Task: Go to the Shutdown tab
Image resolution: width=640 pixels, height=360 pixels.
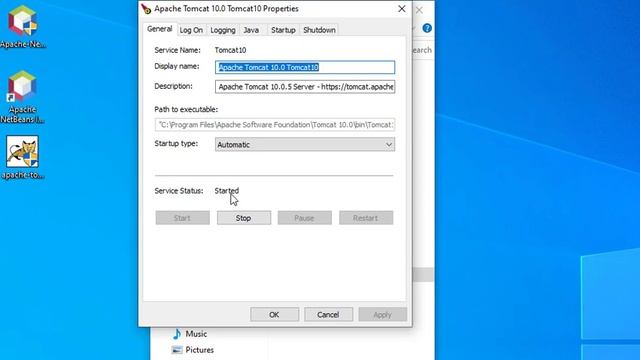Action: click(319, 30)
